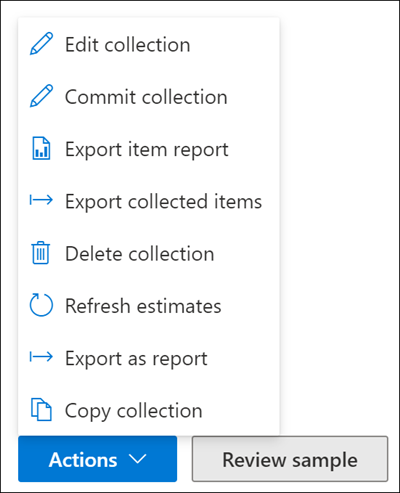Click the blue Actions button
400x493 pixels.
(97, 459)
